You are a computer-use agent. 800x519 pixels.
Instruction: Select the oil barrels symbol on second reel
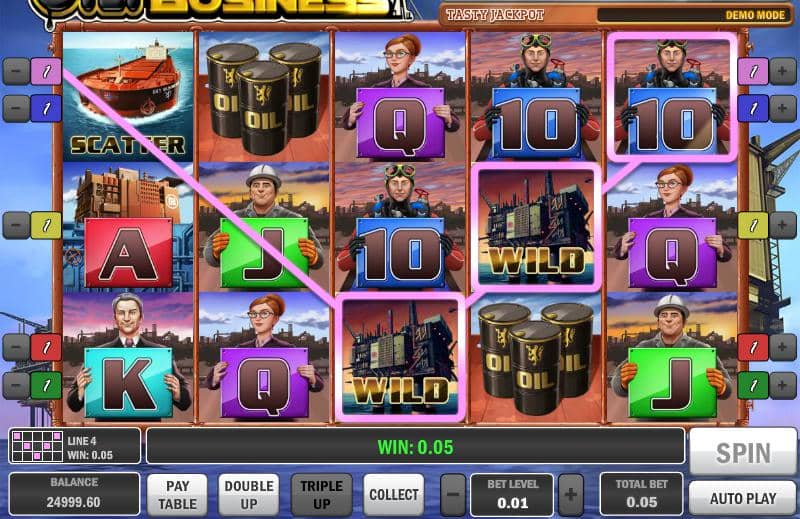tap(264, 97)
